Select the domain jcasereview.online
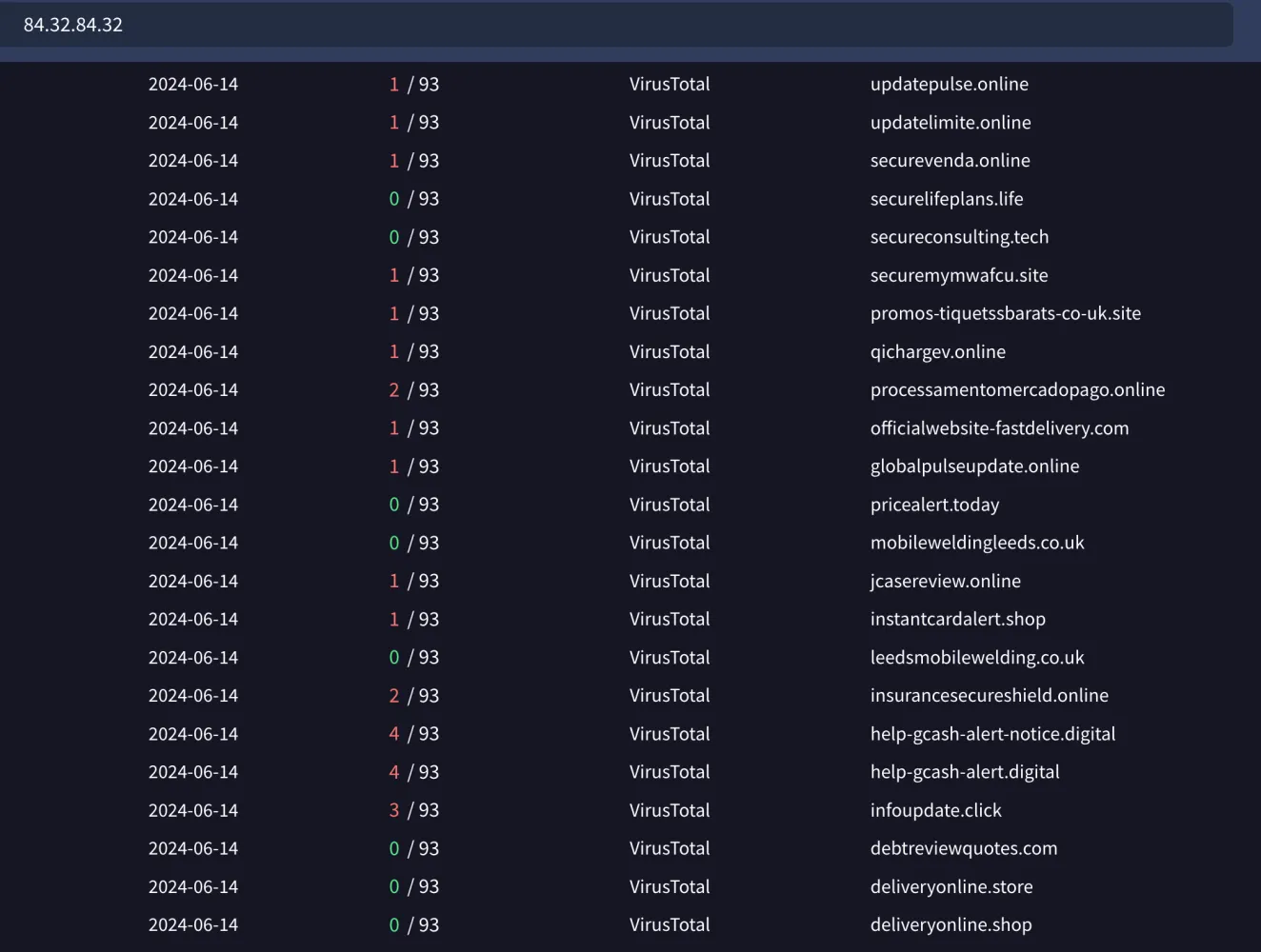 coord(946,581)
